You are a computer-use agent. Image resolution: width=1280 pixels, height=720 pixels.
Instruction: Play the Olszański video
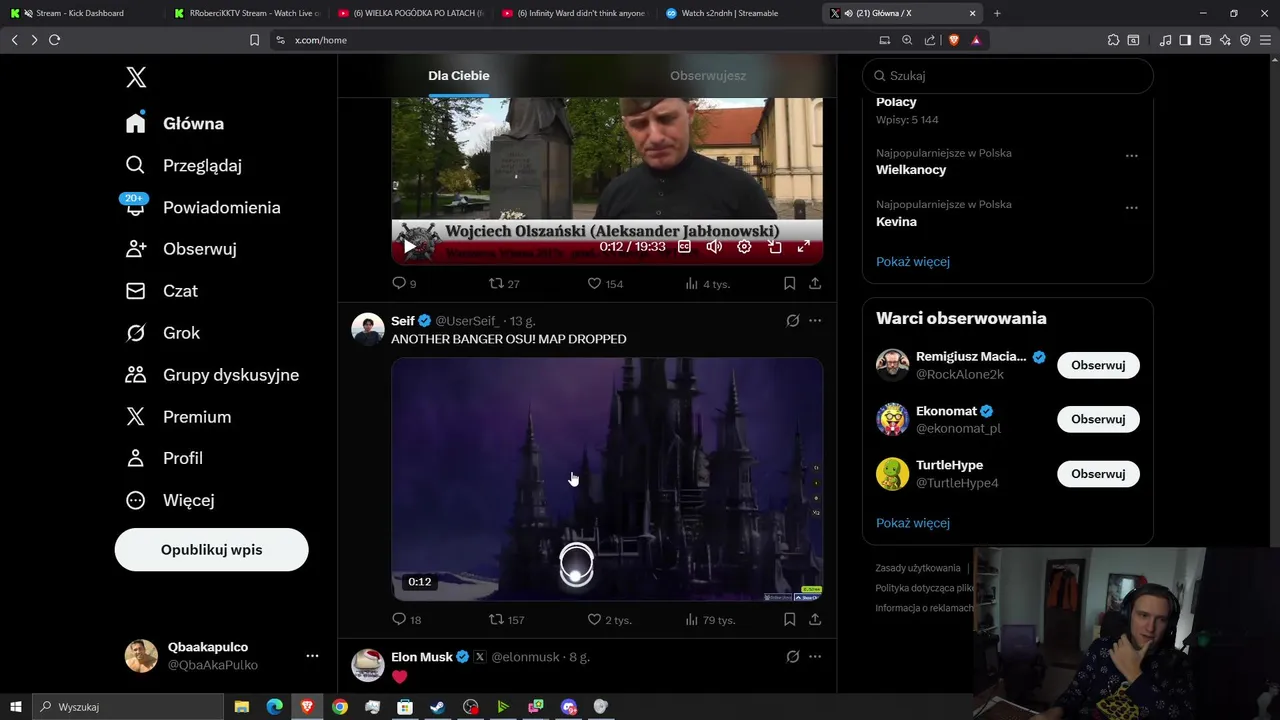409,247
